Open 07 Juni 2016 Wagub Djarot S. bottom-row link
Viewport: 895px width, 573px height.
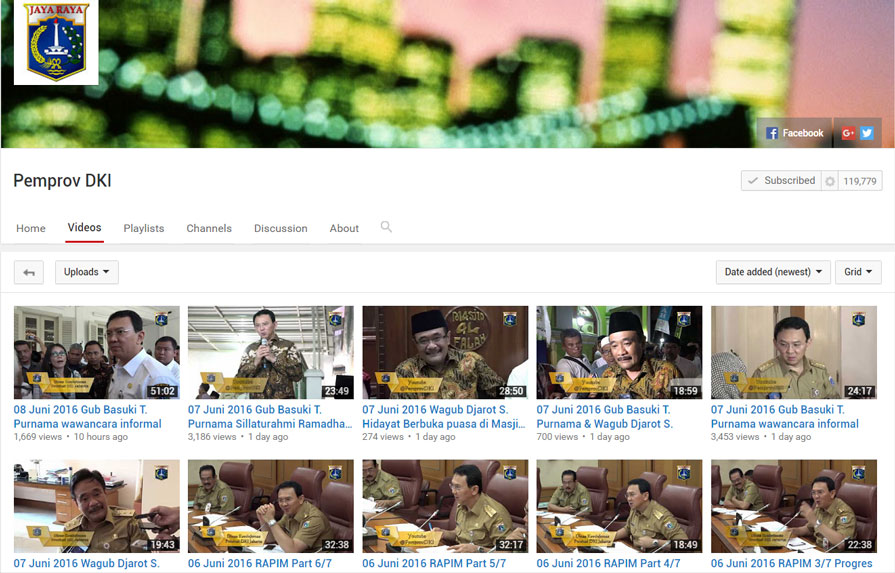[87, 563]
